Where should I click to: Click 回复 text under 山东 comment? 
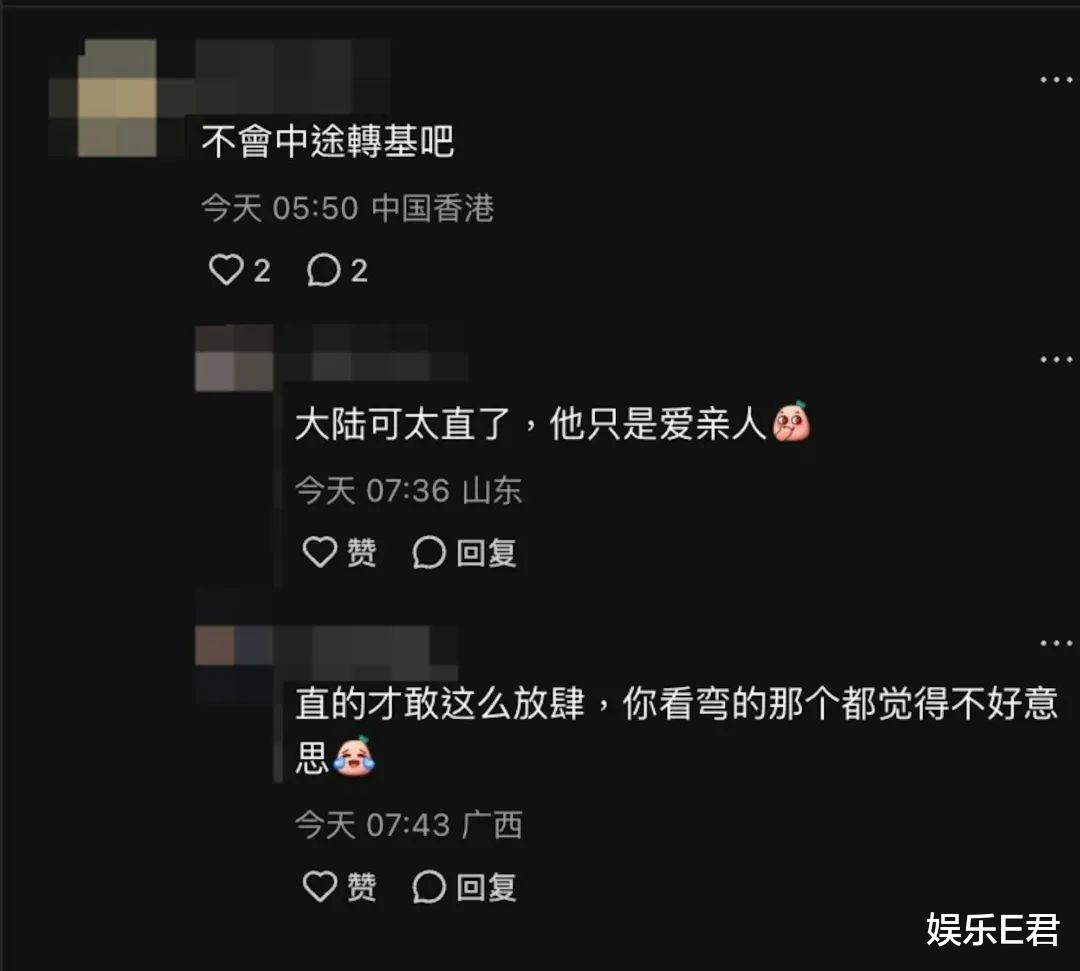coord(486,552)
